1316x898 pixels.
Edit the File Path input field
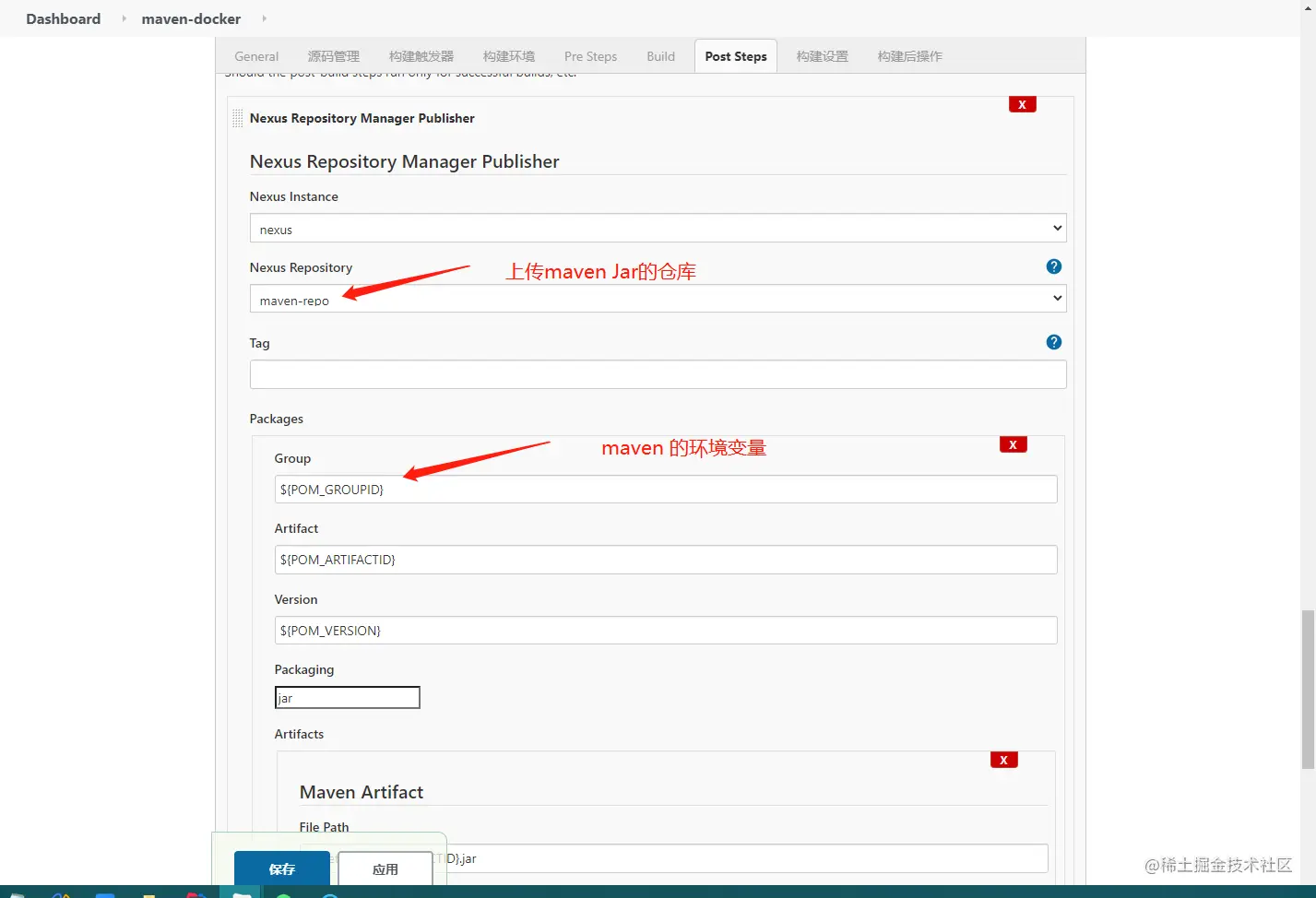674,858
